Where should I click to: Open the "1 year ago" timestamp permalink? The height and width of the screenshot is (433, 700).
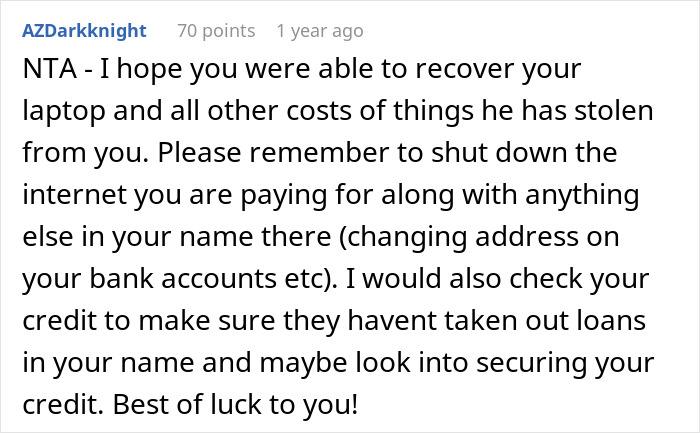tap(320, 31)
